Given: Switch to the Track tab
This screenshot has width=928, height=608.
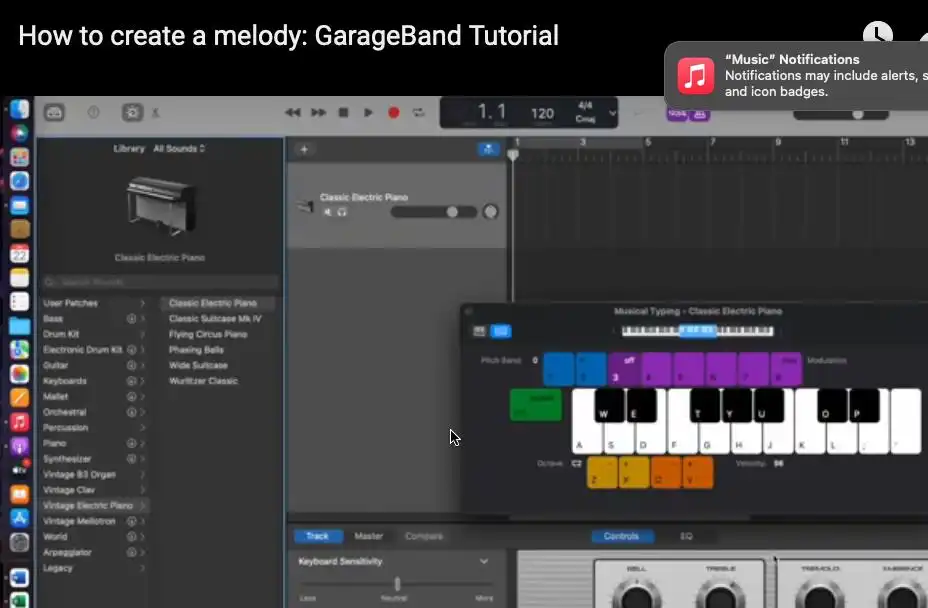Looking at the screenshot, I should click(x=318, y=536).
